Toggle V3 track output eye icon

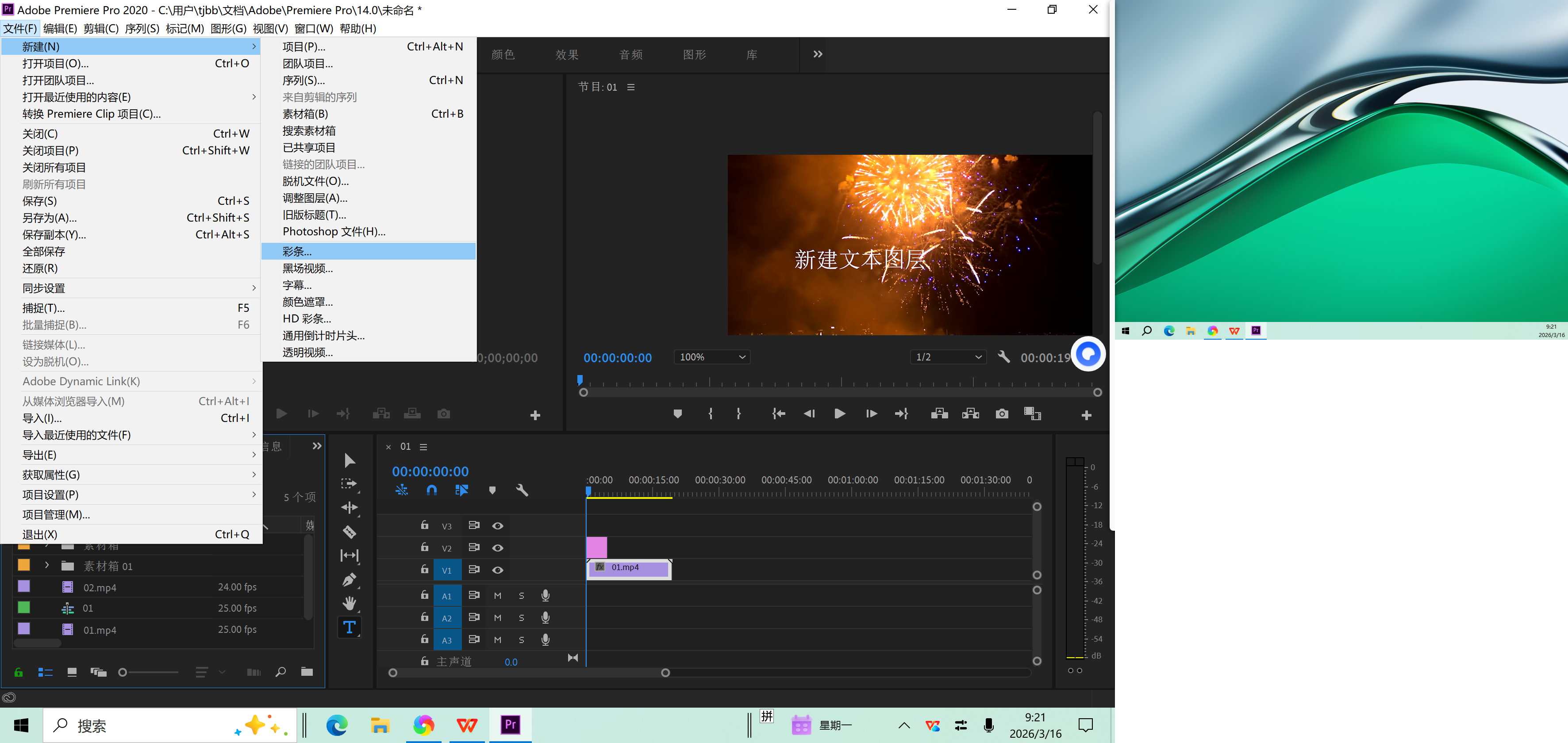(497, 526)
